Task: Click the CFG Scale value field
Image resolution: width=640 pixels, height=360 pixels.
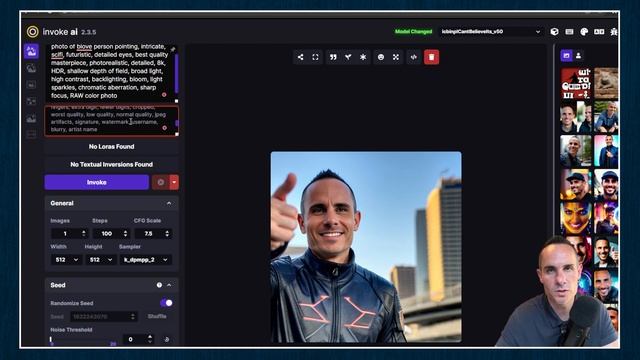Action: point(149,233)
